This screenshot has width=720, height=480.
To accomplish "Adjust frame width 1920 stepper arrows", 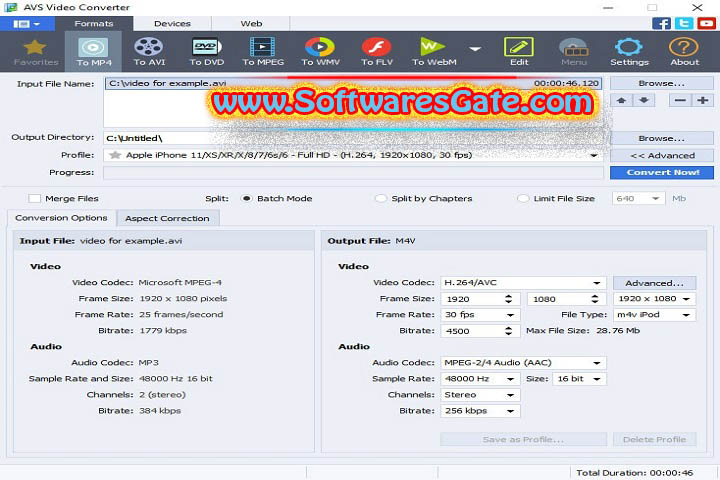I will click(x=508, y=299).
